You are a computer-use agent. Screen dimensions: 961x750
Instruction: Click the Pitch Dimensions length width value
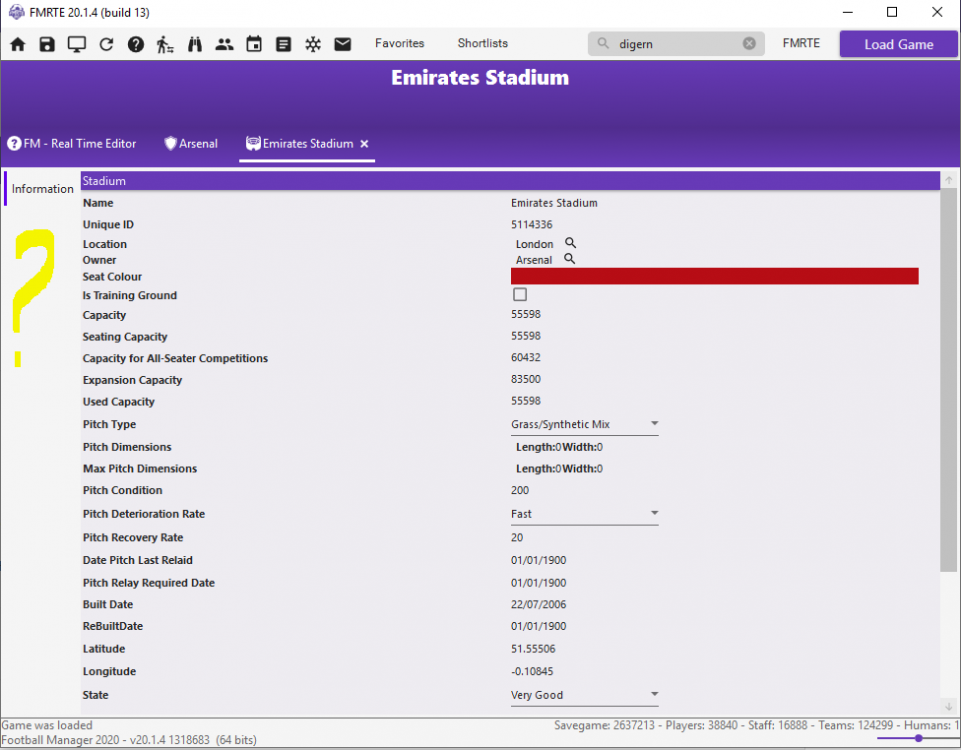pyautogui.click(x=559, y=447)
